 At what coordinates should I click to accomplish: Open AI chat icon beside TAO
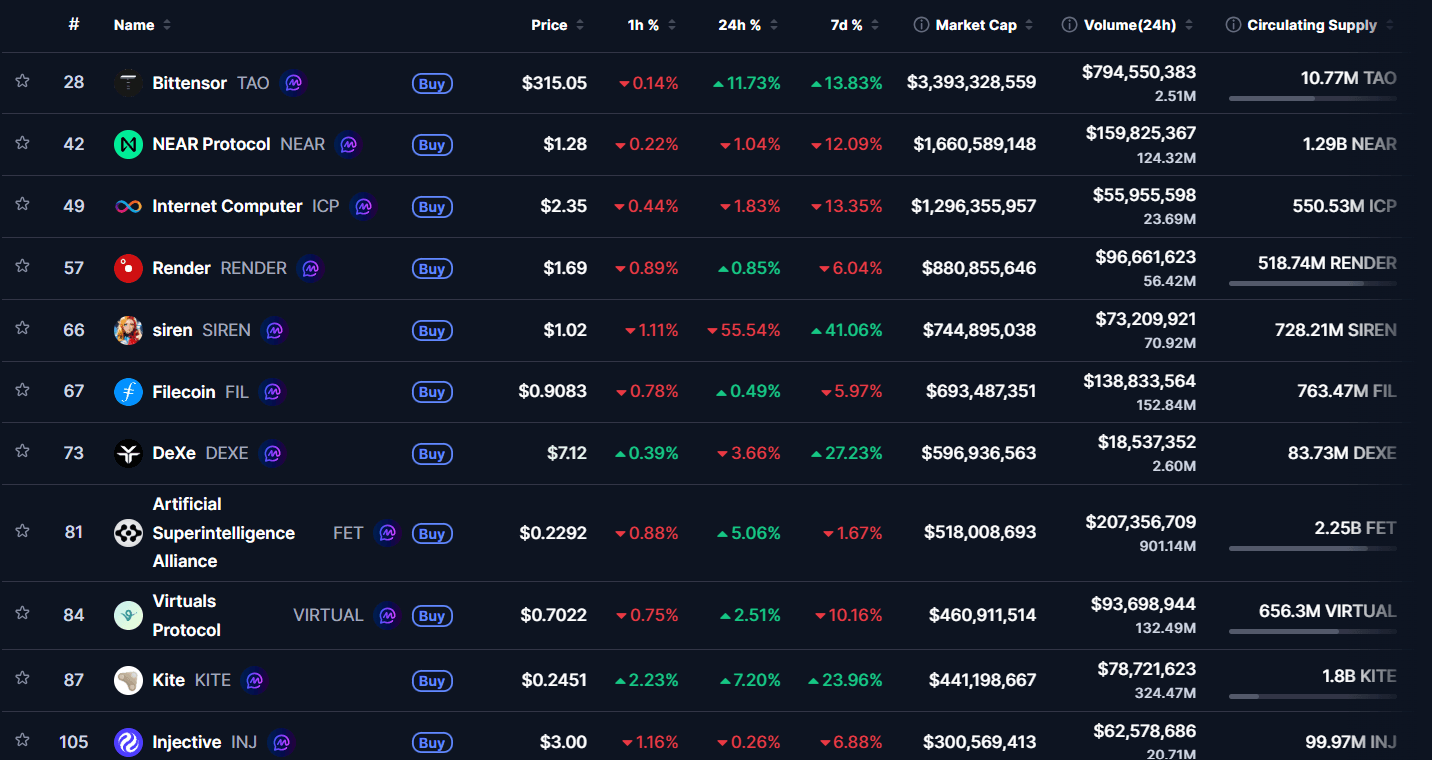coord(293,83)
